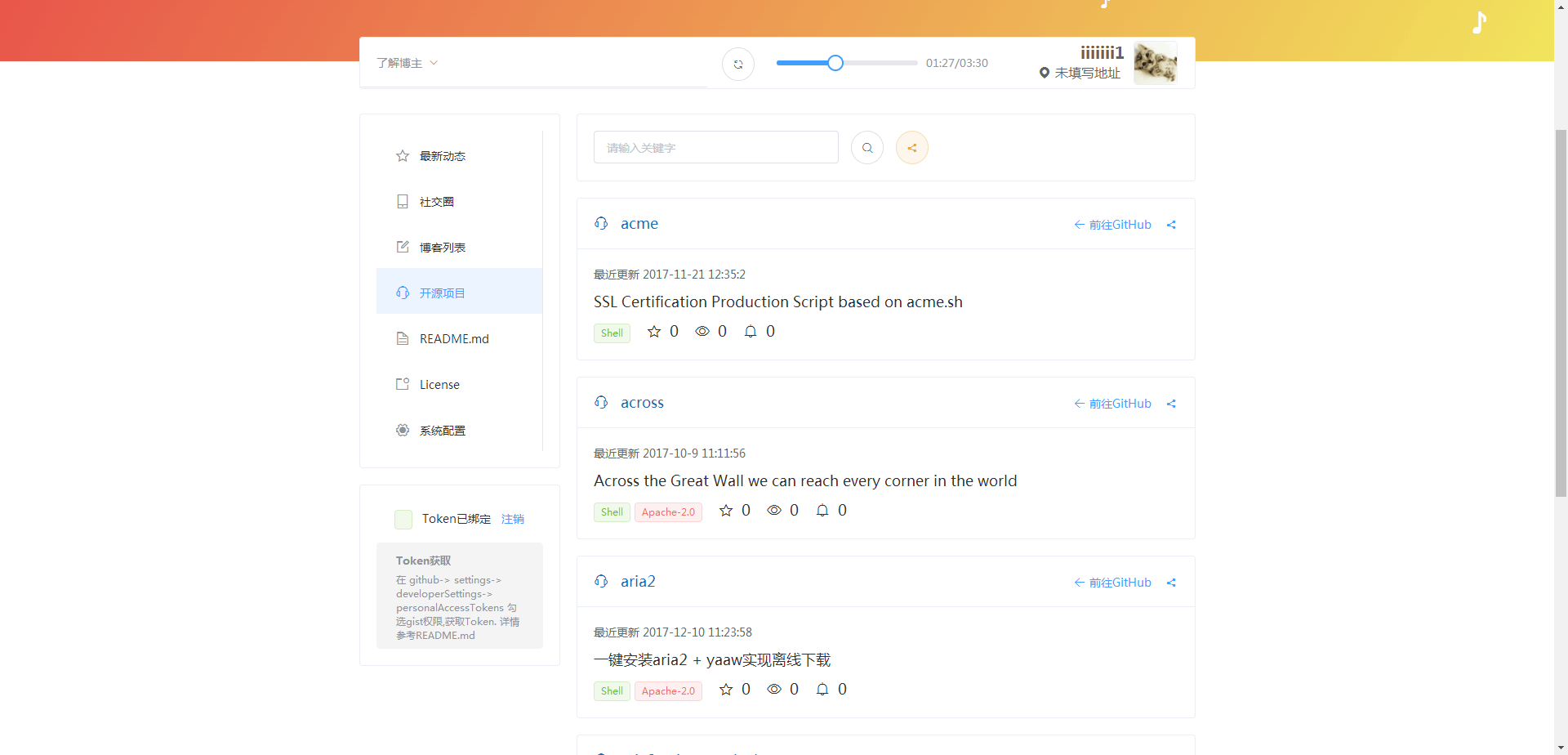Select README.md in the sidebar

pos(453,339)
